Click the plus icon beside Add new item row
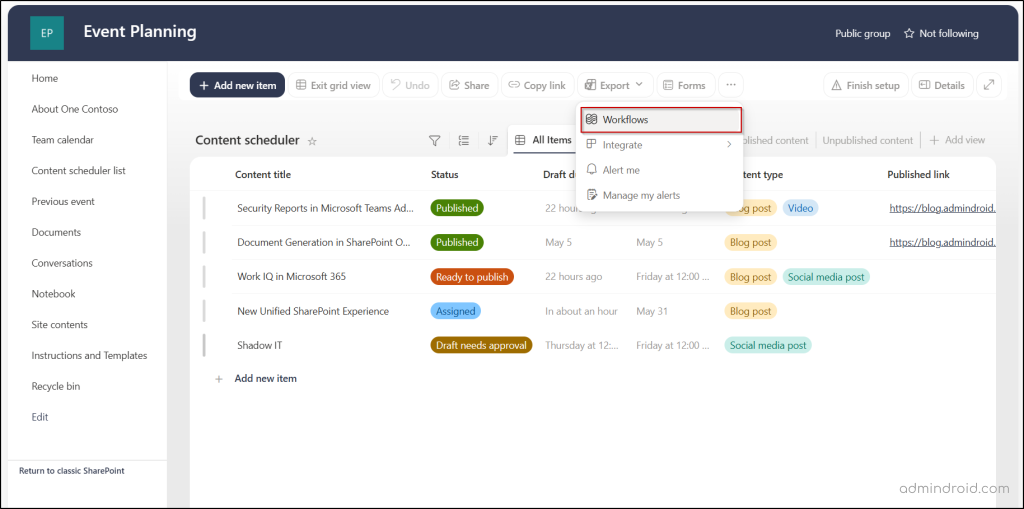1024x509 pixels. click(x=219, y=378)
